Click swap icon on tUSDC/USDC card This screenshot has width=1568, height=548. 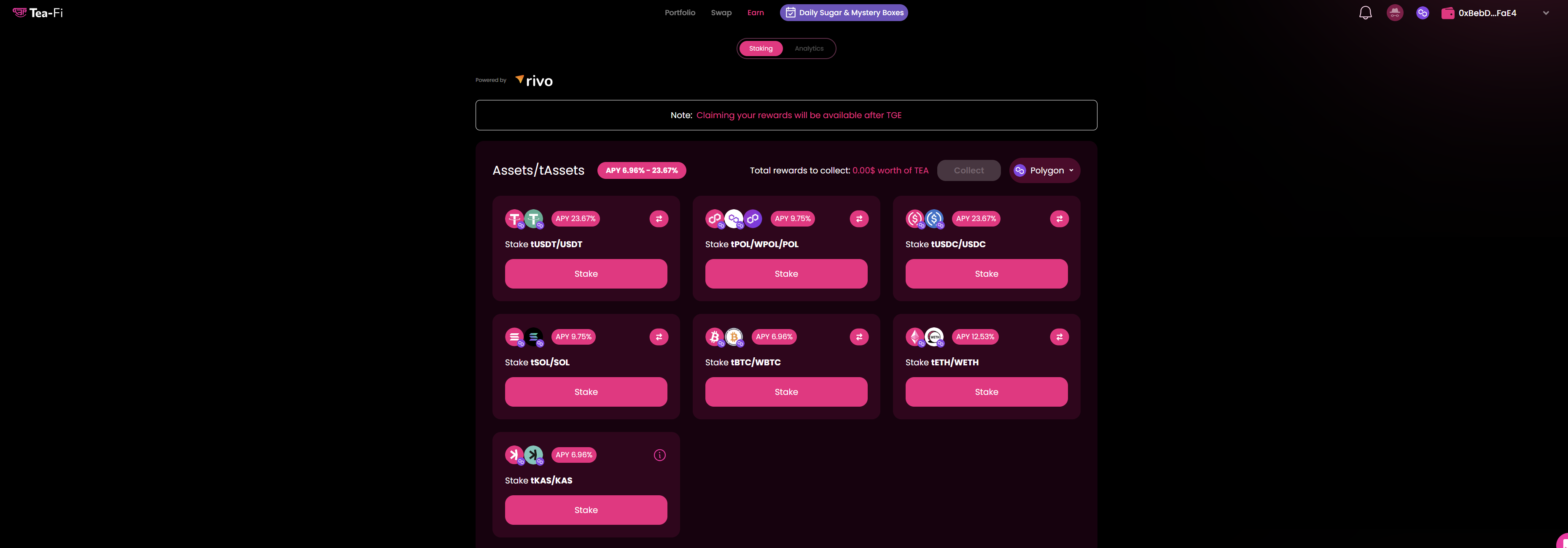click(1059, 219)
